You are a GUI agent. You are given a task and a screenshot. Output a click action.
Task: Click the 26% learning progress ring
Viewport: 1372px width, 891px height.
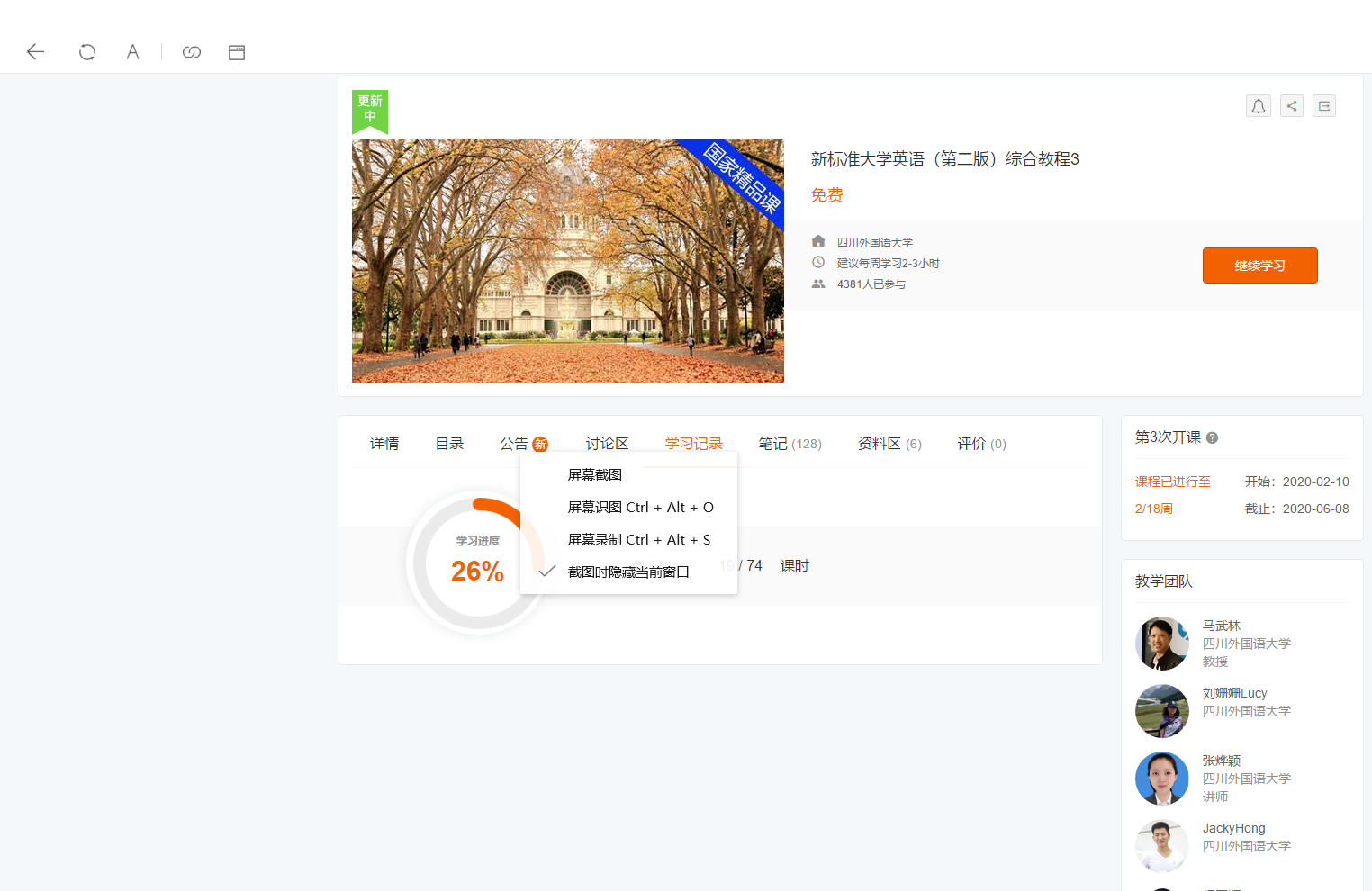click(x=478, y=562)
